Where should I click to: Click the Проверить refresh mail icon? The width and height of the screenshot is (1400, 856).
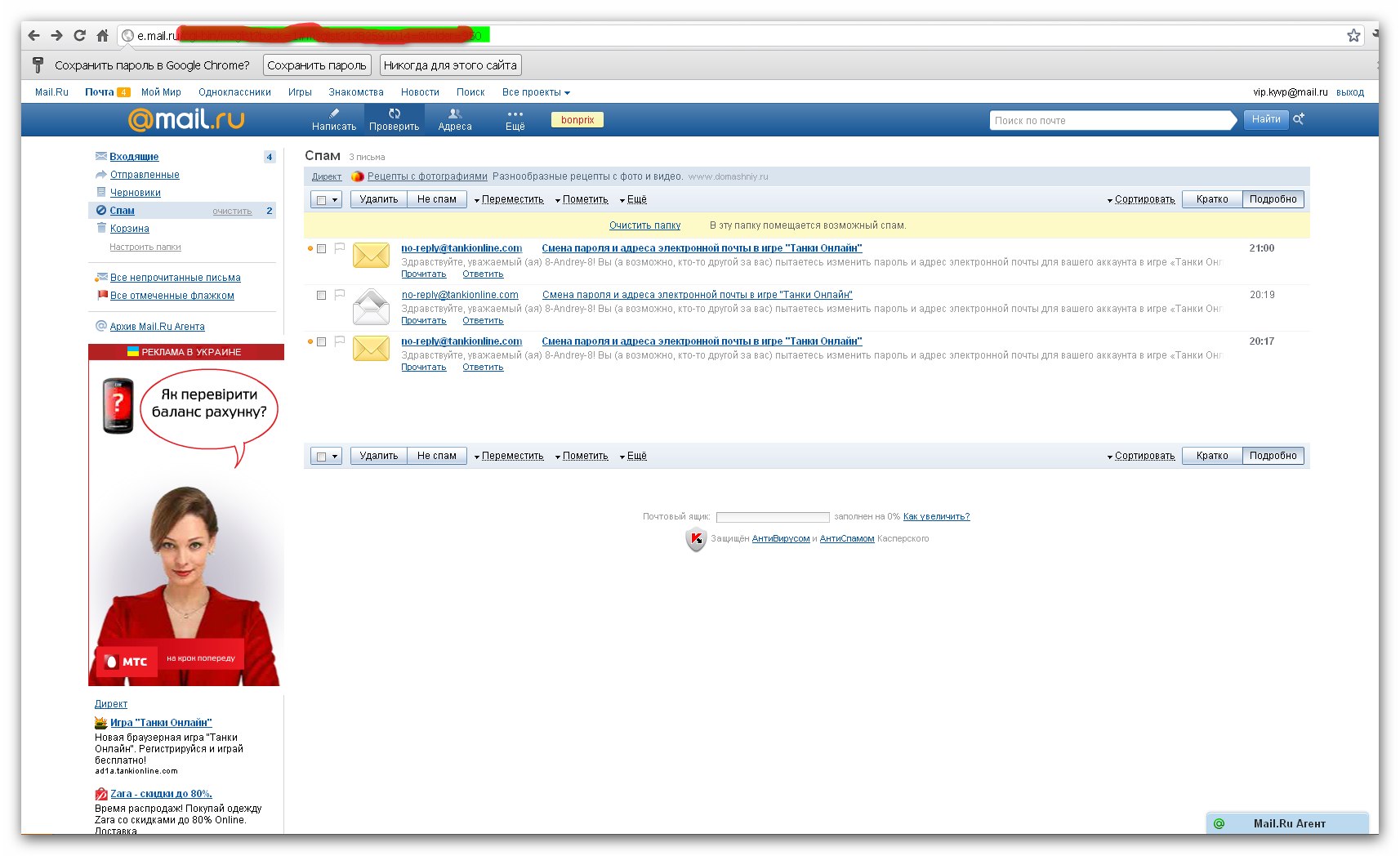click(x=395, y=114)
